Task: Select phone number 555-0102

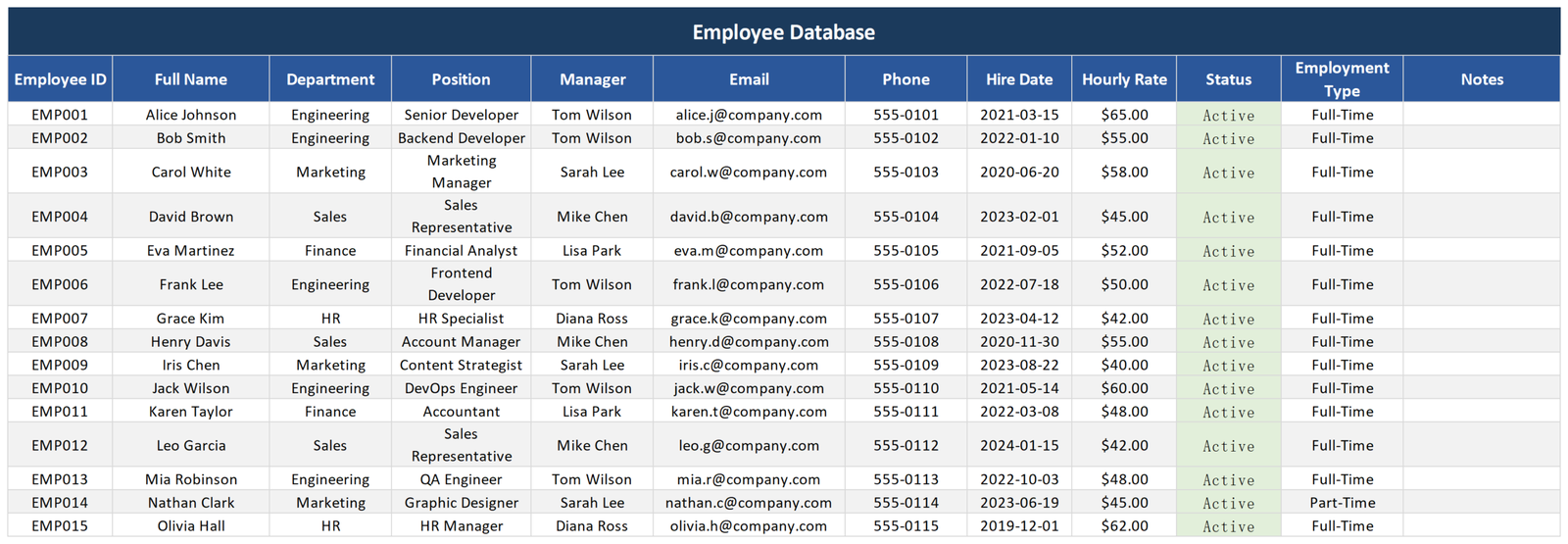Action: (x=906, y=138)
